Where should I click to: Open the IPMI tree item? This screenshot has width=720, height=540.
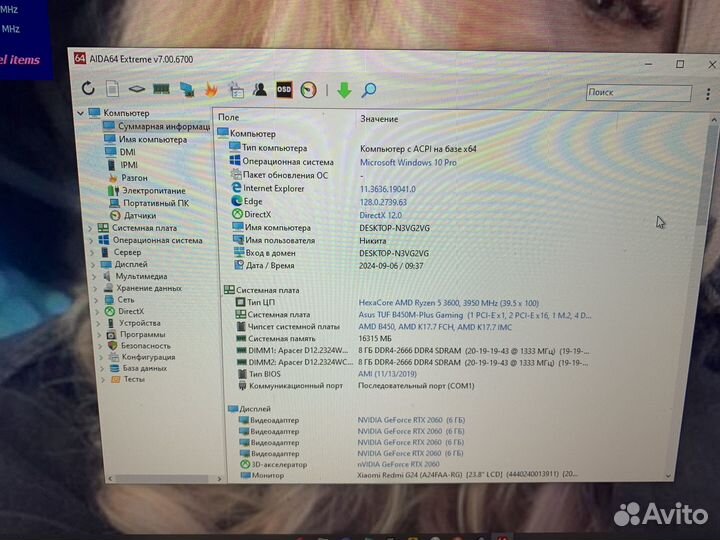click(x=129, y=165)
